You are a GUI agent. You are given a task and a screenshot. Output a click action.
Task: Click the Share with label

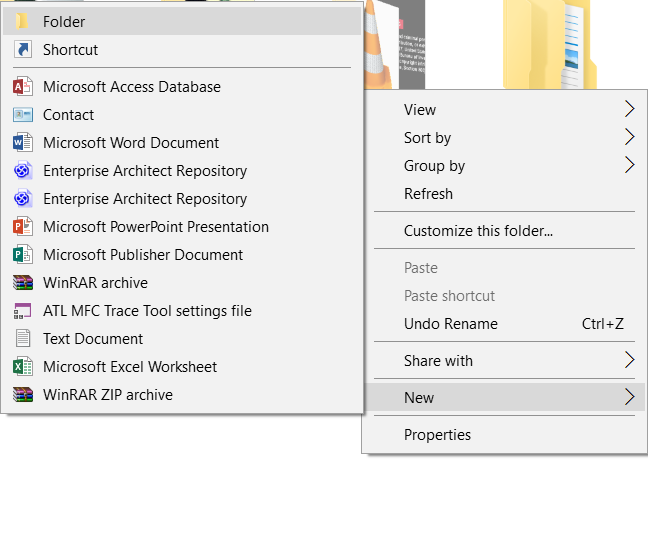[438, 361]
